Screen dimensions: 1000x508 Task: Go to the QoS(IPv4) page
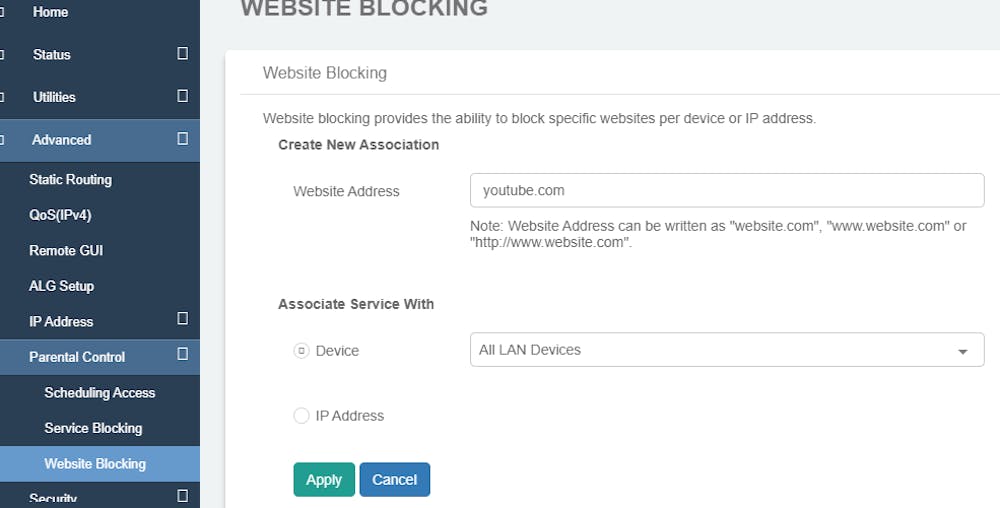[x=60, y=215]
